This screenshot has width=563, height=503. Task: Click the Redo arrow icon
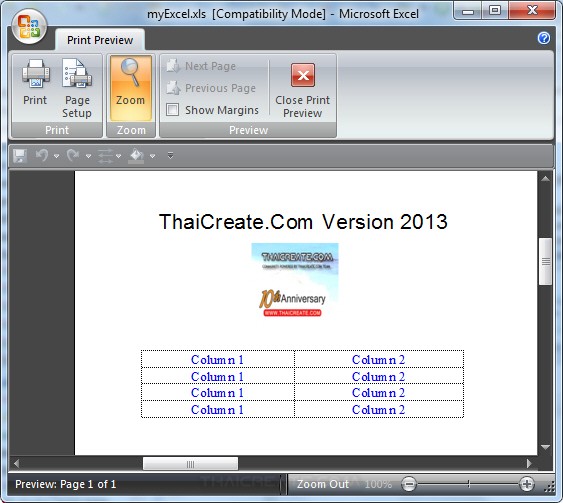coord(73,155)
